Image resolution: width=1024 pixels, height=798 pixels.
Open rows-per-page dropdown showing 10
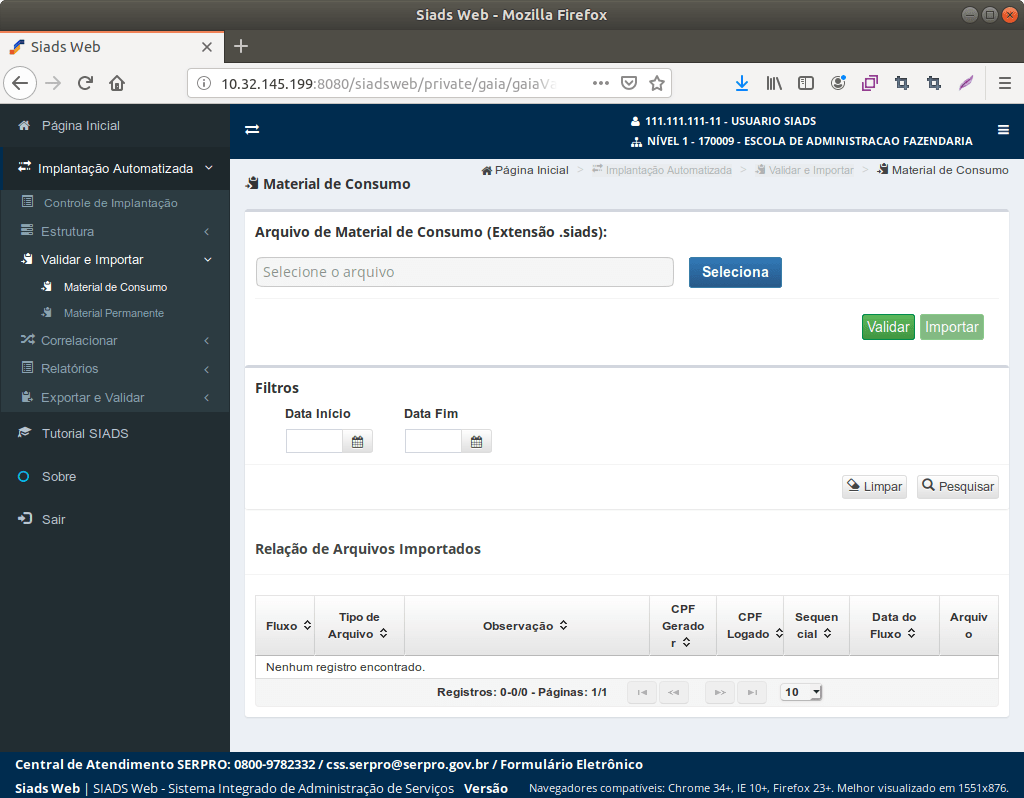tap(801, 692)
